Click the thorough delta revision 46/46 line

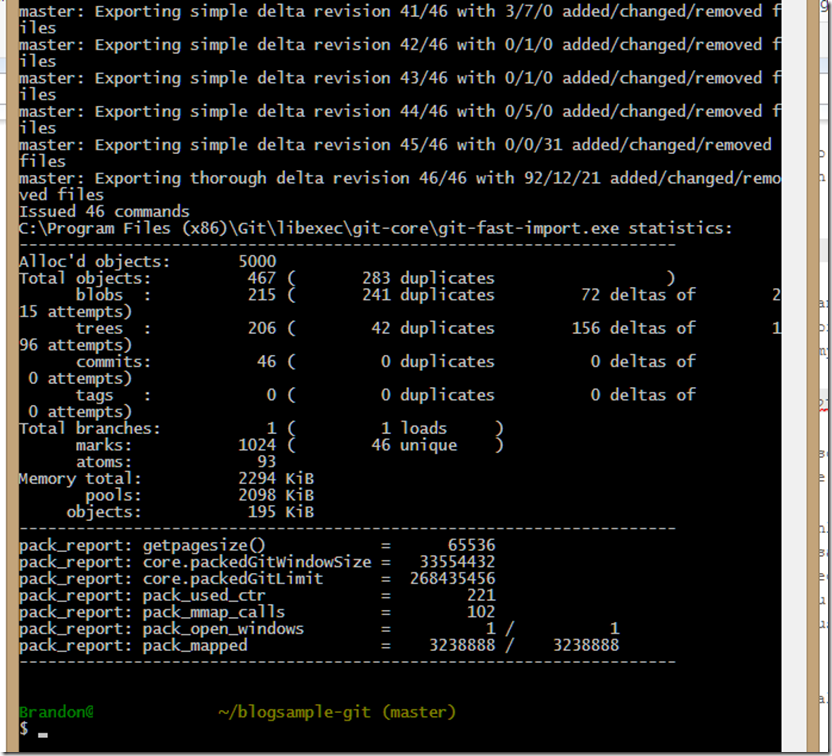pos(400,187)
